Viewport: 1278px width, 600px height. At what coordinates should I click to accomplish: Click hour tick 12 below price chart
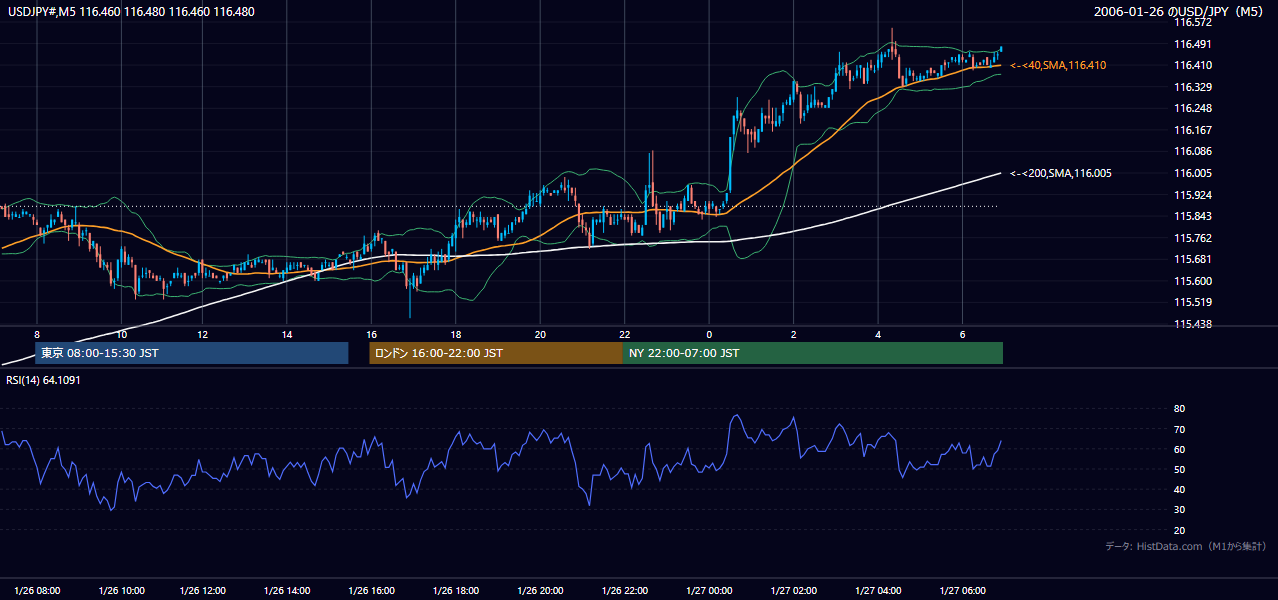coord(203,334)
